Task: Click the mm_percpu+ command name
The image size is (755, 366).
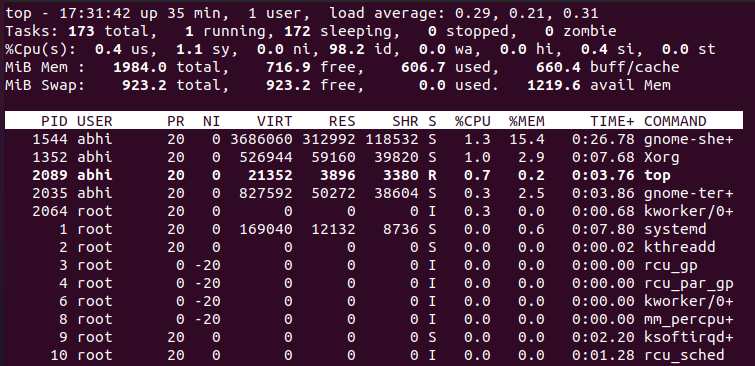Action: [689, 319]
